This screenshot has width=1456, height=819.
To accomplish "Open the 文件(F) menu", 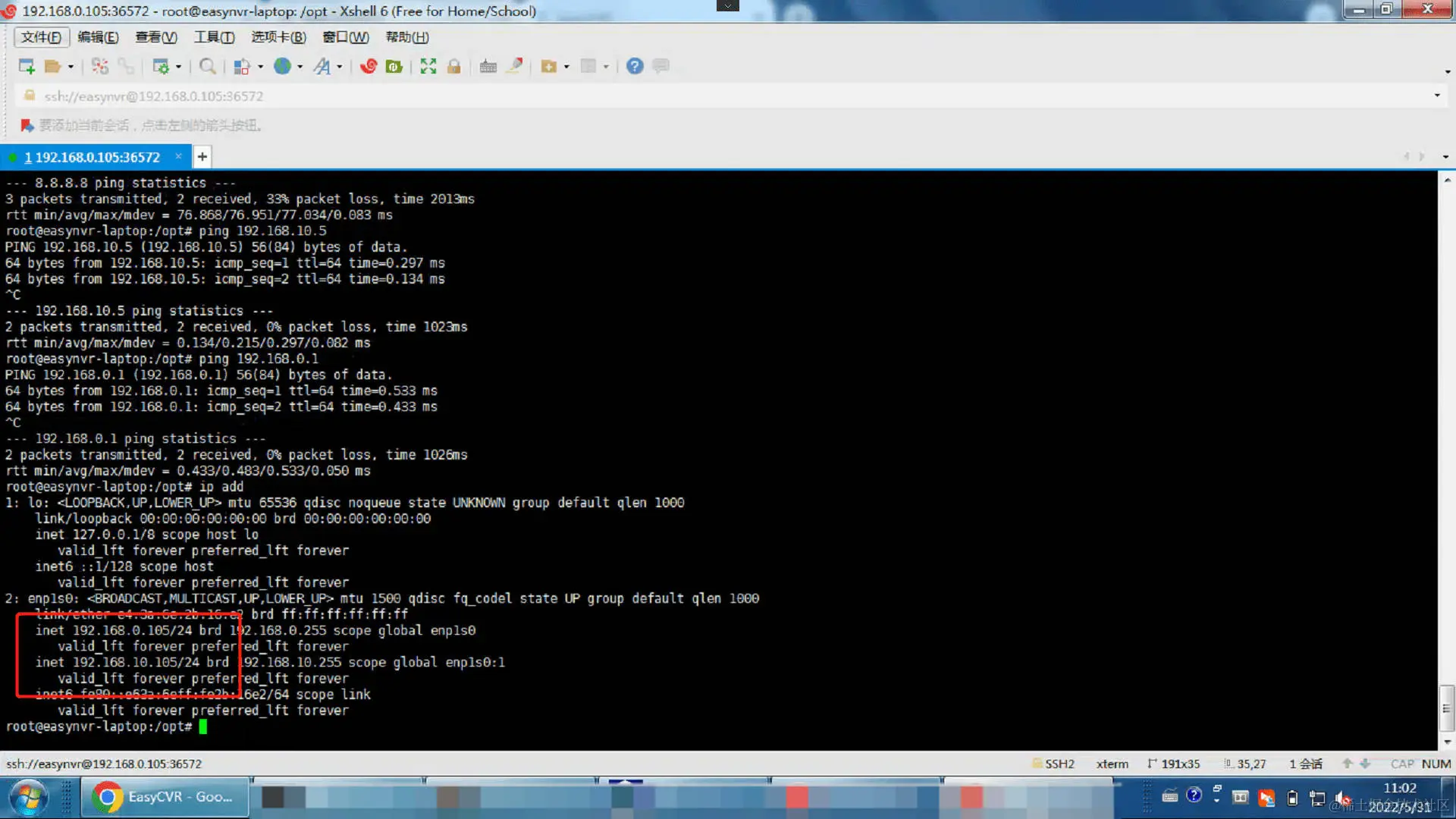I will [x=42, y=37].
